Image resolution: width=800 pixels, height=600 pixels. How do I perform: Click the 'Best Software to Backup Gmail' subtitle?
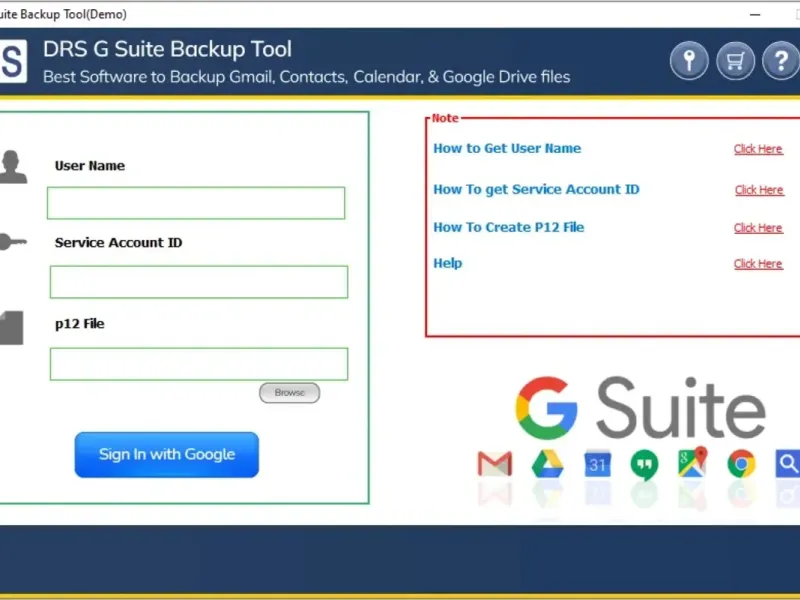[x=306, y=77]
